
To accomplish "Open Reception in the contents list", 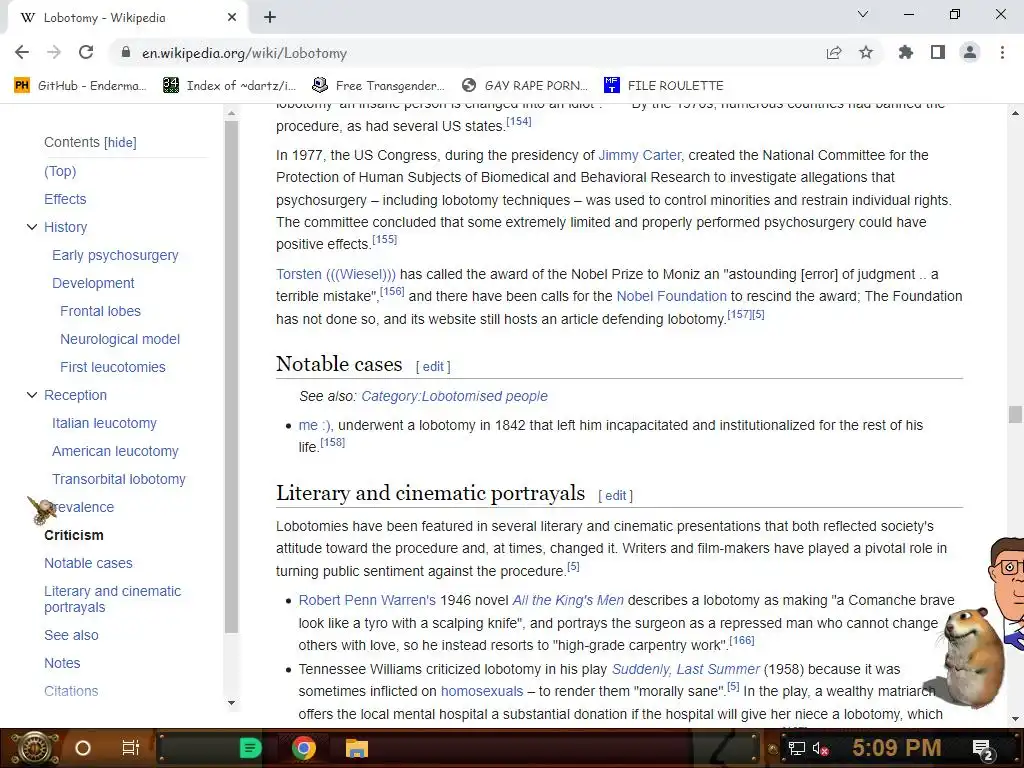I will pos(75,395).
